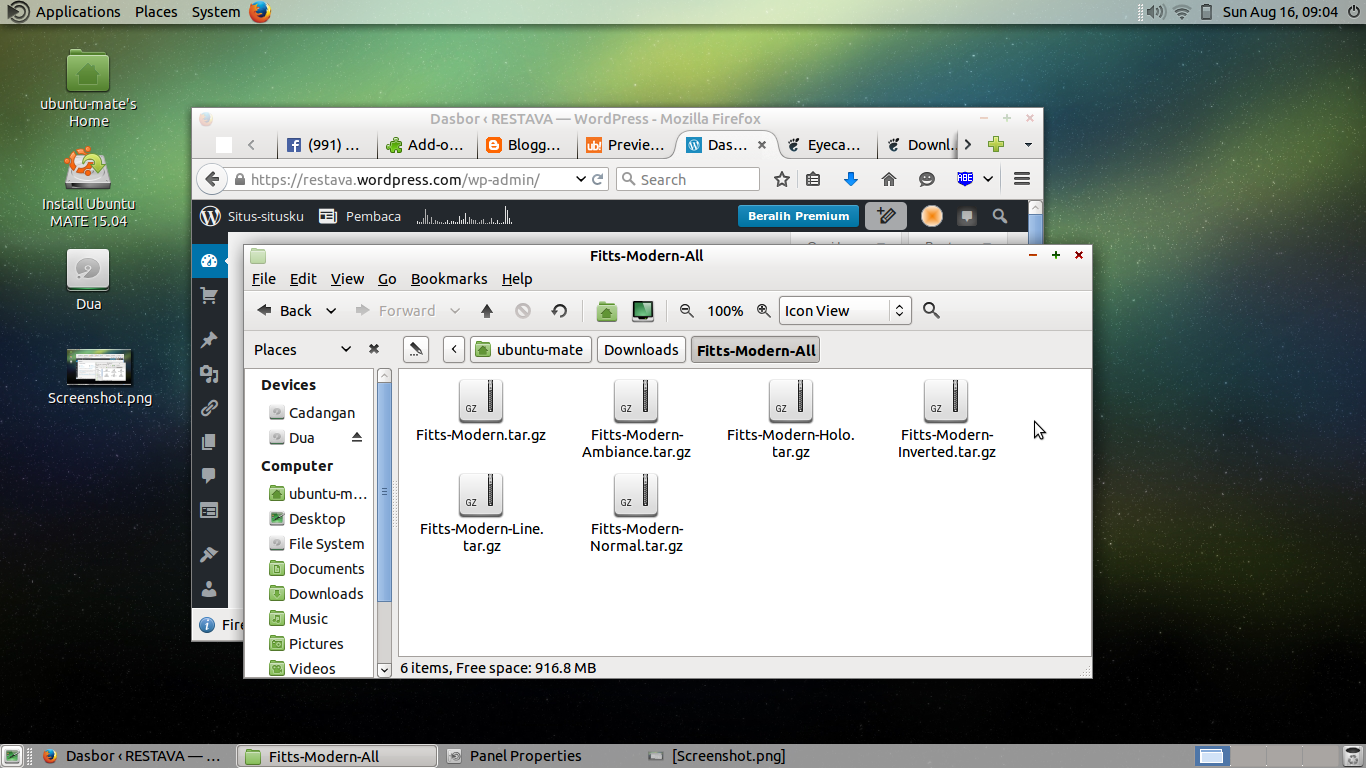
Task: Open the Back history dropdown arrow
Action: tap(331, 311)
